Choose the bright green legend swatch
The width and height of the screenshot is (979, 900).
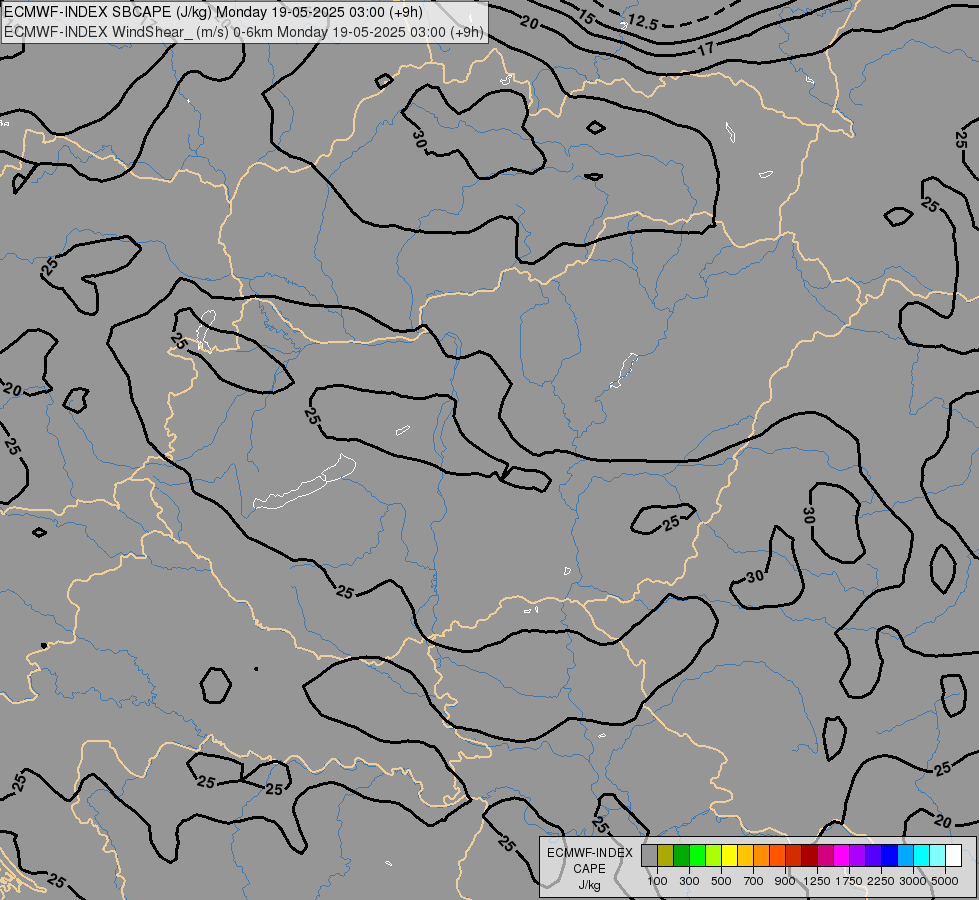coord(697,855)
